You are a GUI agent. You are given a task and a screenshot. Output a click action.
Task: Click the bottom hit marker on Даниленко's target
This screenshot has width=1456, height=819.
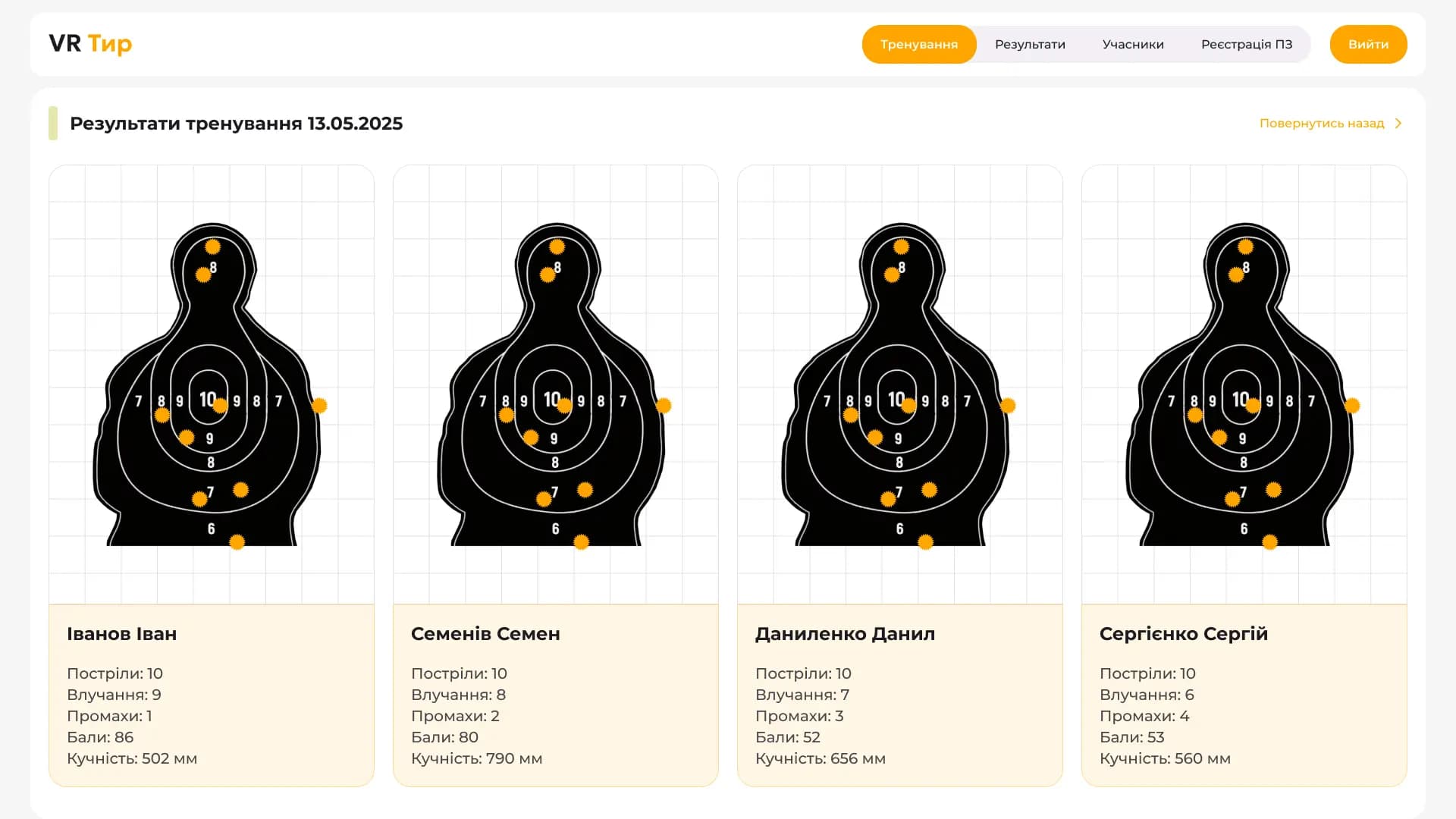tap(925, 542)
